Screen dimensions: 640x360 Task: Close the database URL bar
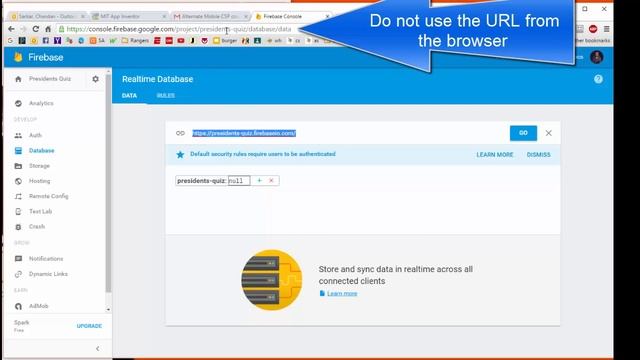tap(549, 133)
